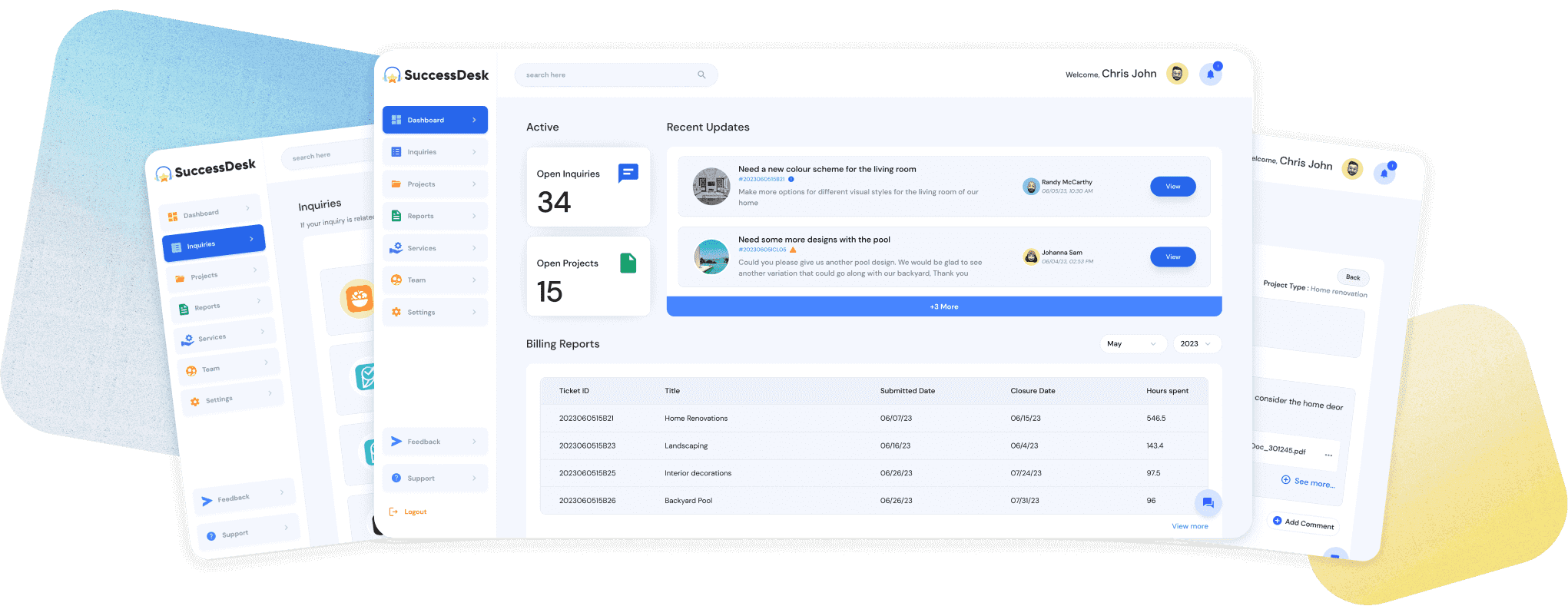Go to Projects in the sidebar

(435, 184)
